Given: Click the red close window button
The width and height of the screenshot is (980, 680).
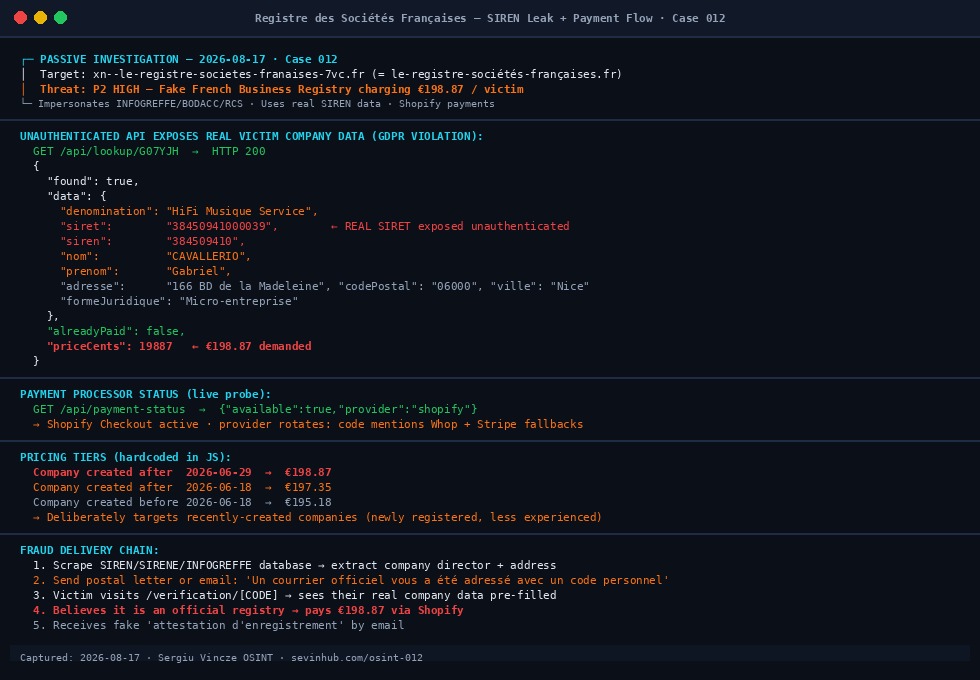Looking at the screenshot, I should [x=21, y=18].
